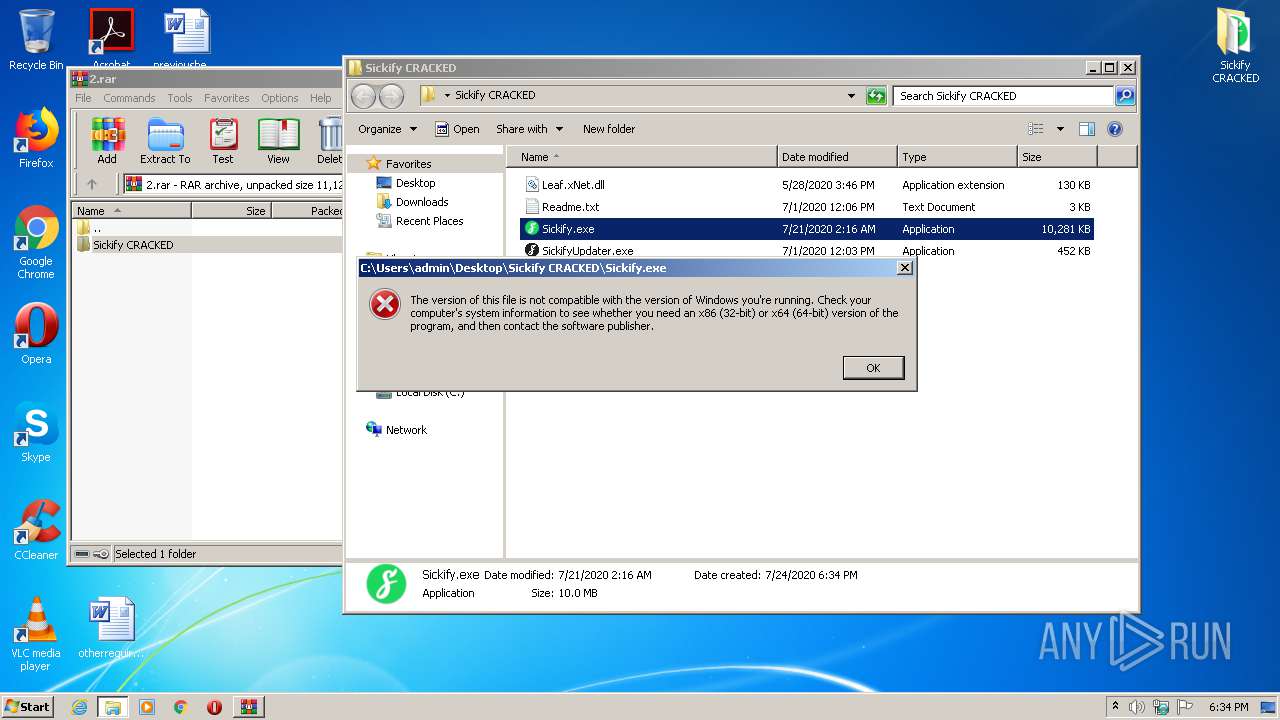
Task: Select Sickify.exe in the file list
Action: tap(806, 229)
